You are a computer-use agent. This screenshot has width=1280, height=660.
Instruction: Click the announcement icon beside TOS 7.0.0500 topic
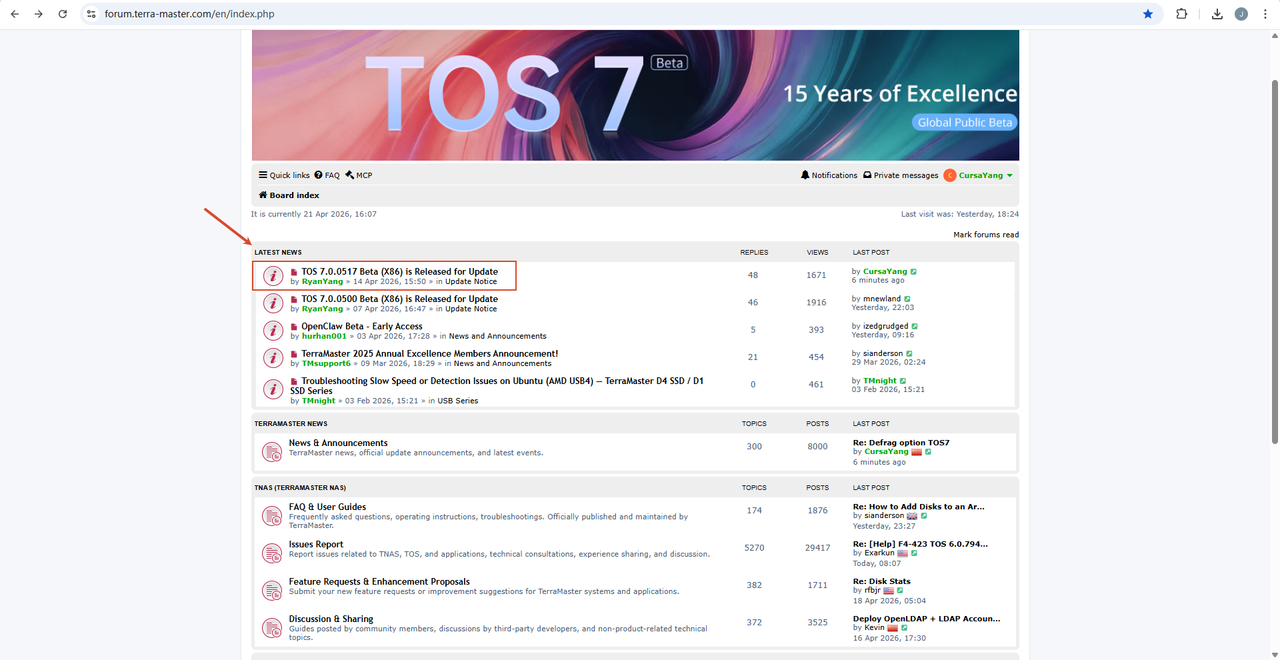(272, 303)
